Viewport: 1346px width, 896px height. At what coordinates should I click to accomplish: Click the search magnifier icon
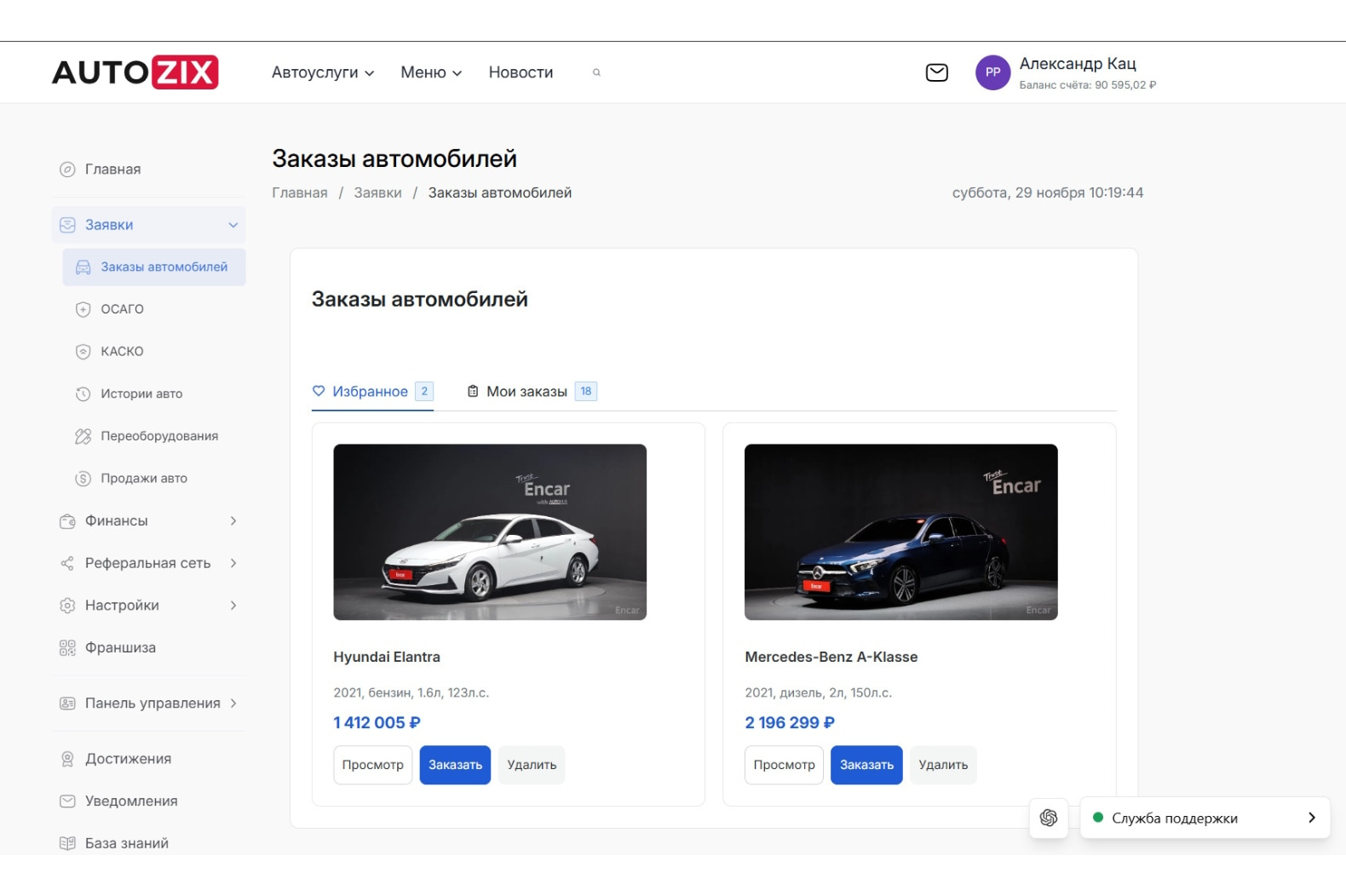click(x=596, y=72)
